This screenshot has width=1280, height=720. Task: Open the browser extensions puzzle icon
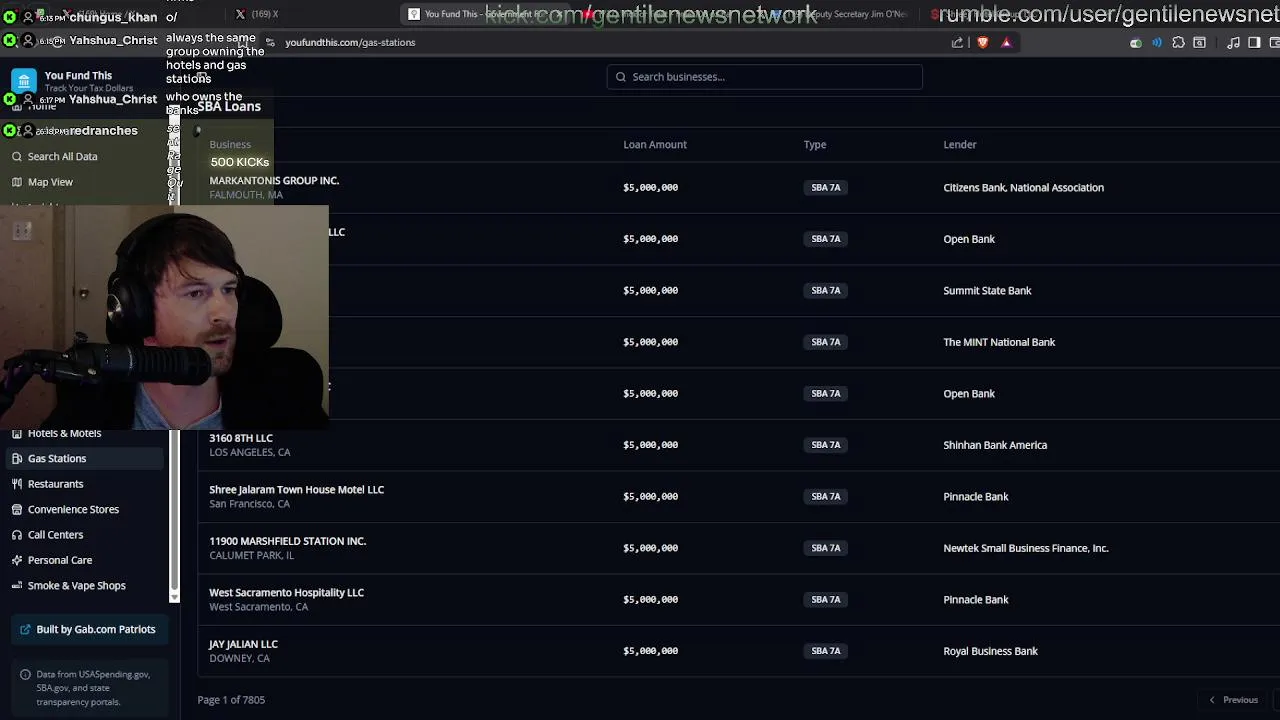pos(1178,42)
